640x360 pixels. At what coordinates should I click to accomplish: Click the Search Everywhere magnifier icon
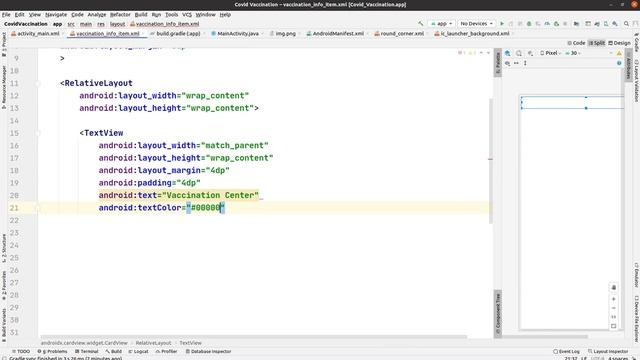coord(626,24)
